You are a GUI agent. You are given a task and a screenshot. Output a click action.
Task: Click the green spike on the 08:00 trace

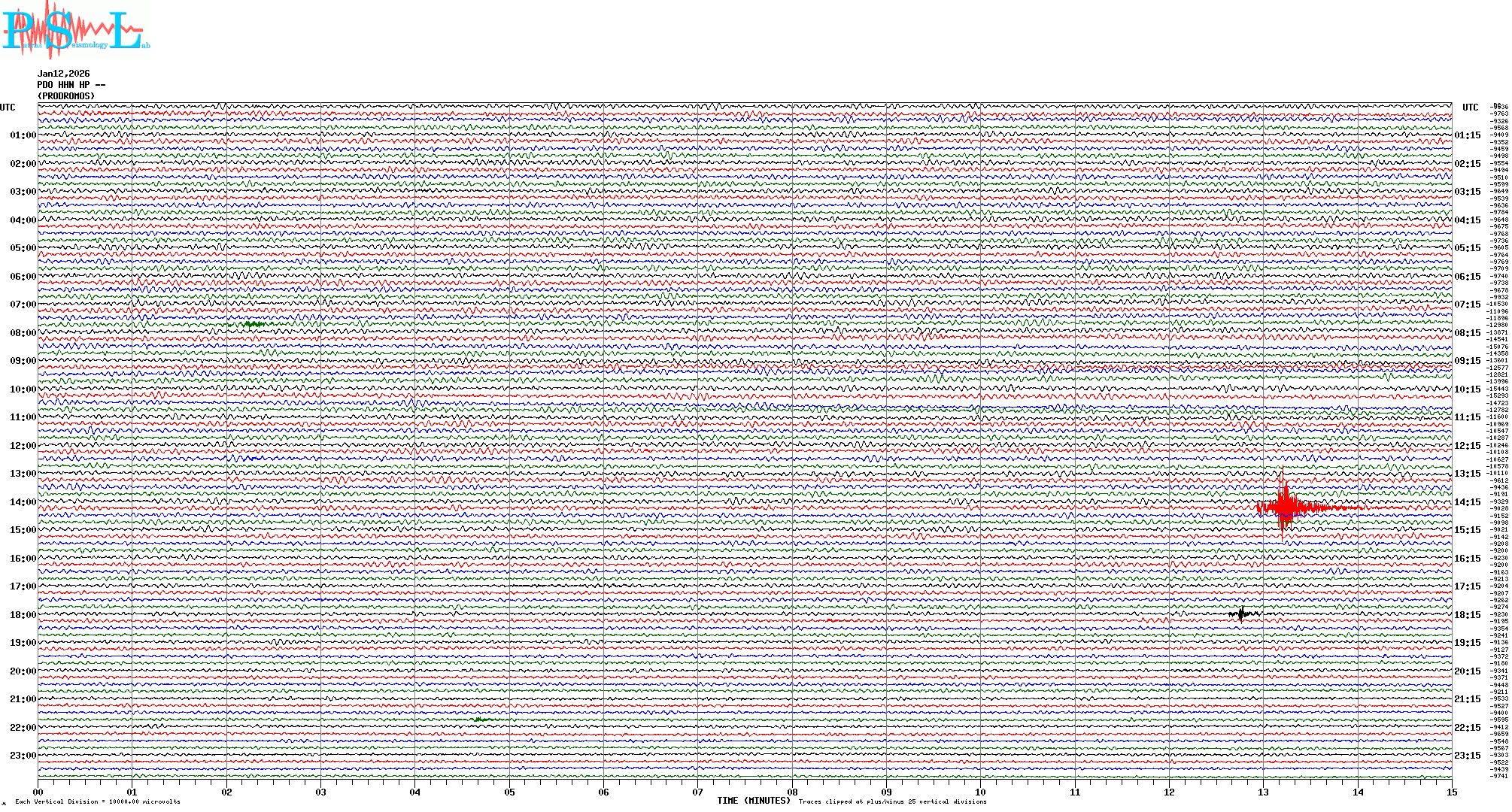pyautogui.click(x=253, y=324)
